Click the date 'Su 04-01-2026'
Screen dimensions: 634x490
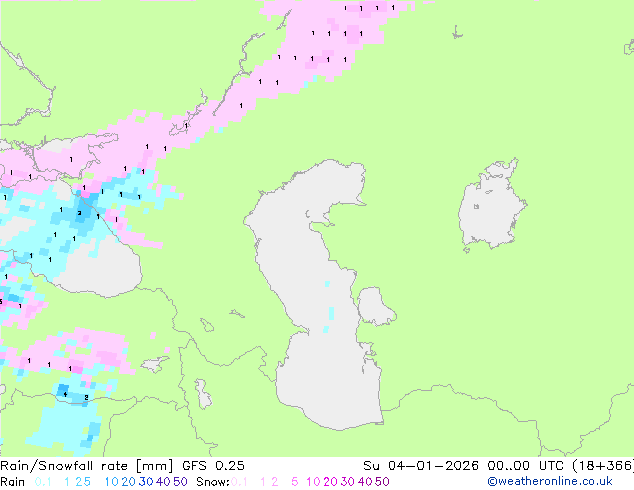click(x=421, y=466)
